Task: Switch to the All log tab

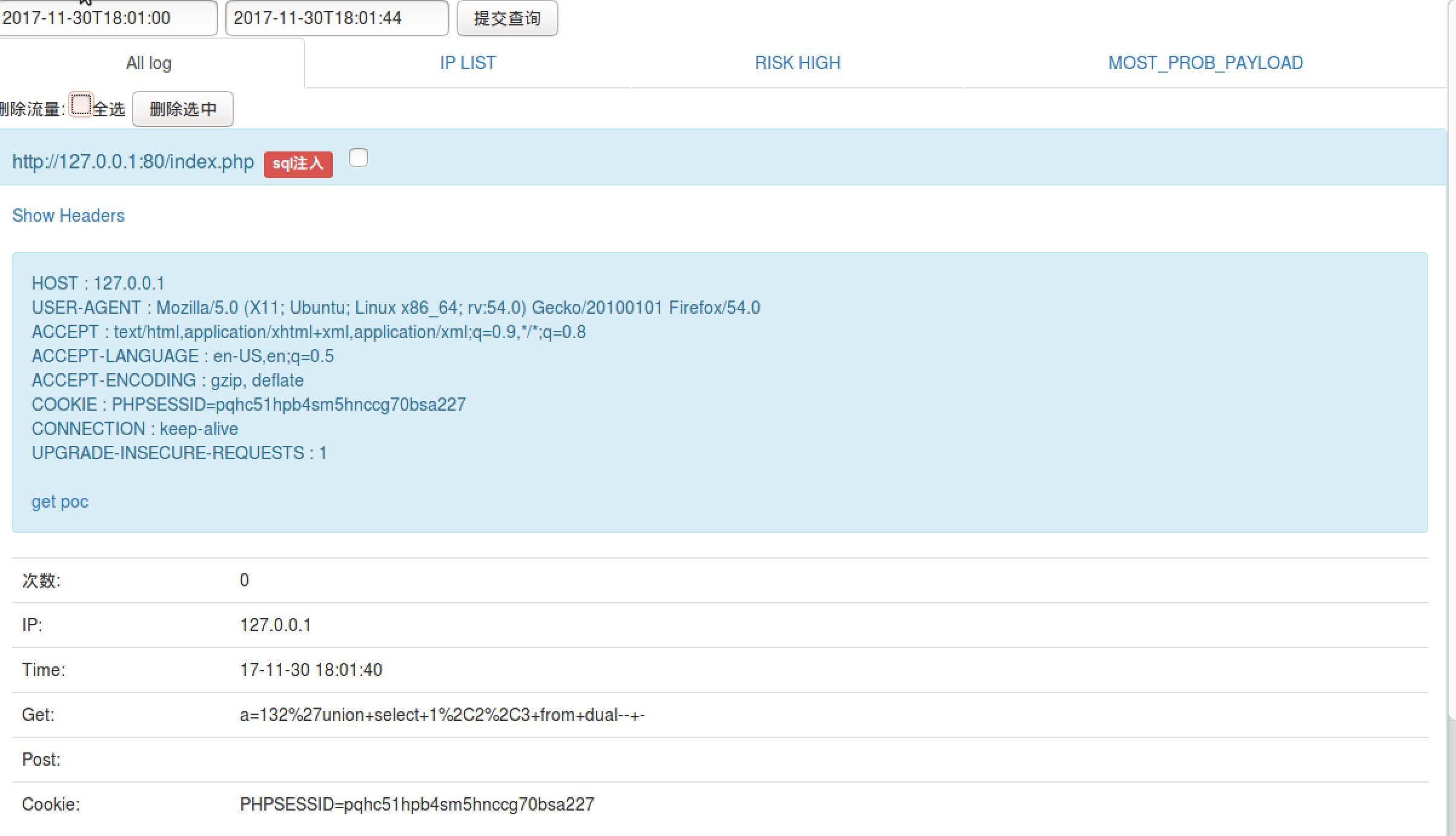Action: 149,63
